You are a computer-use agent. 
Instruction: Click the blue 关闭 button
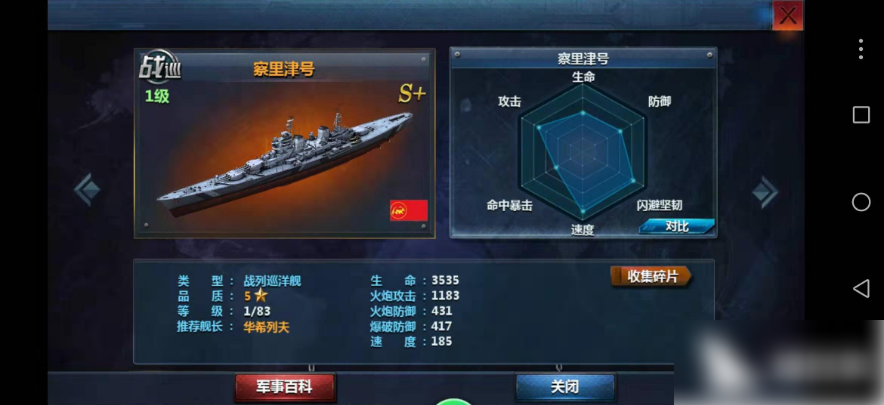(565, 388)
